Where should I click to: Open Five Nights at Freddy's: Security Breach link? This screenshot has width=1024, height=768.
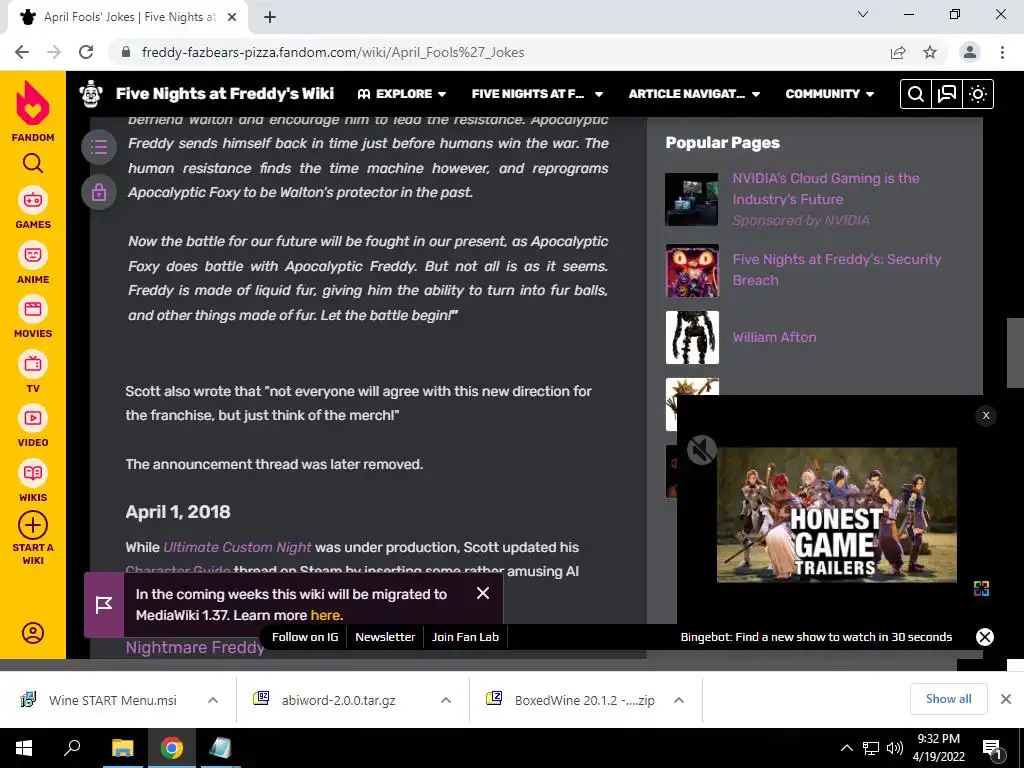[x=837, y=270]
